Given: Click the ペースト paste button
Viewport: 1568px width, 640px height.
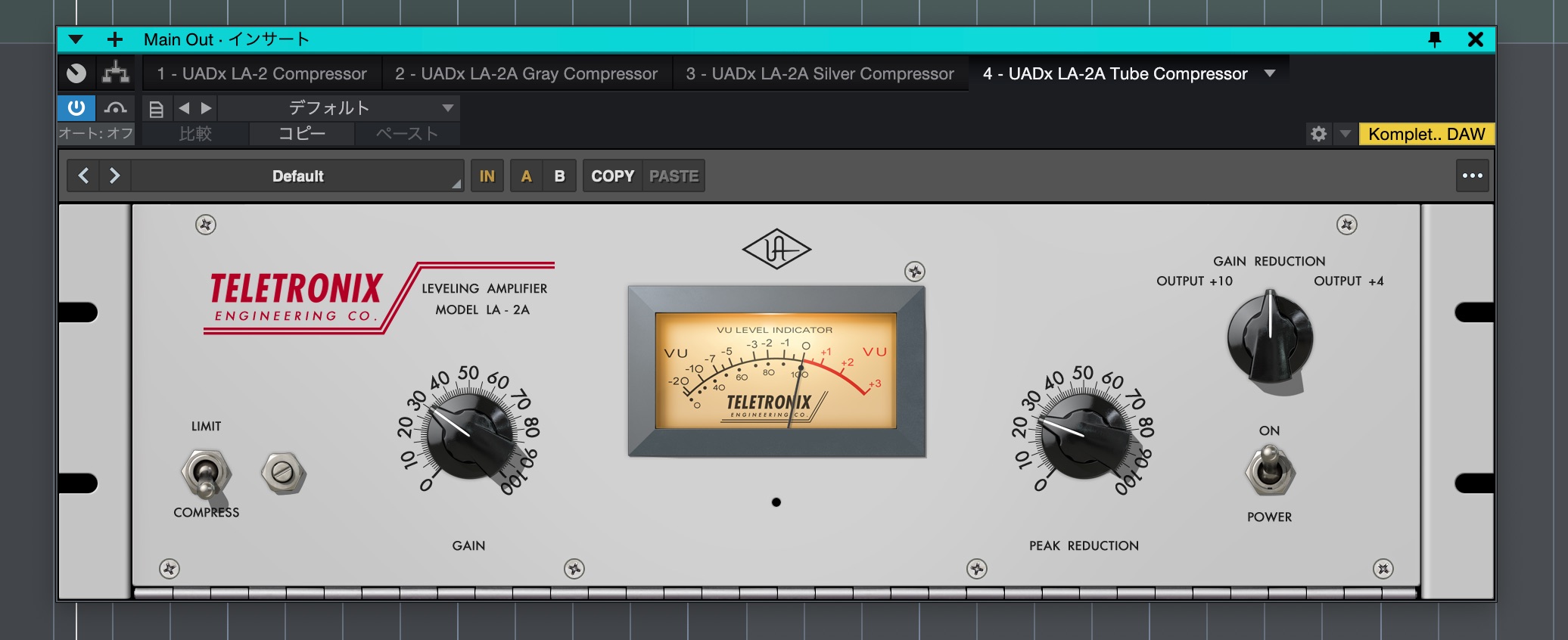Looking at the screenshot, I should 407,134.
